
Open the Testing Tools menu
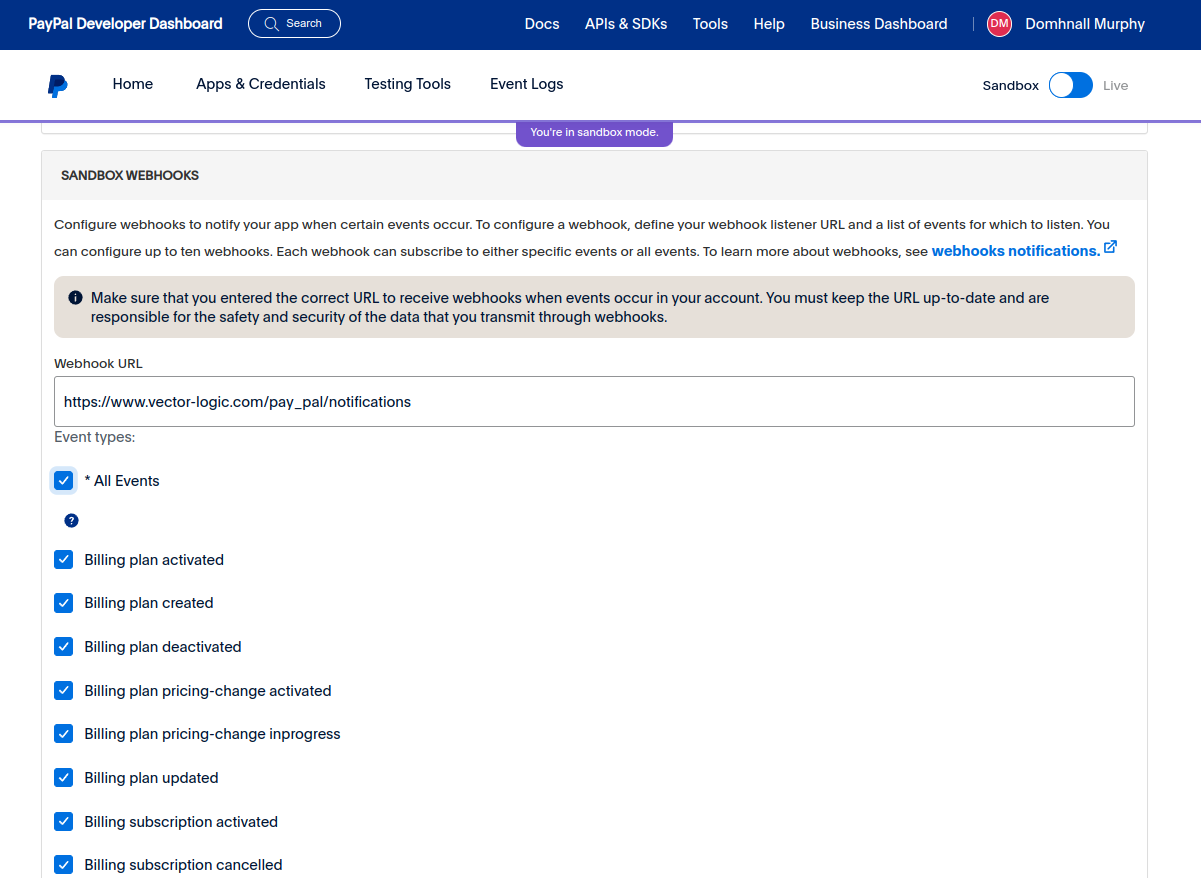pyautogui.click(x=408, y=84)
